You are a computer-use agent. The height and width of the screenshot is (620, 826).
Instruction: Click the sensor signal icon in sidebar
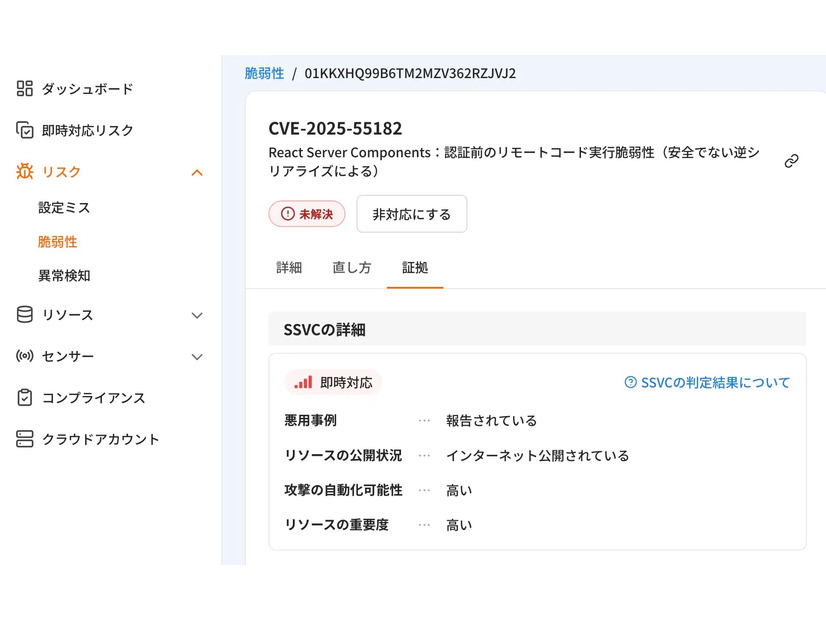click(x=25, y=356)
